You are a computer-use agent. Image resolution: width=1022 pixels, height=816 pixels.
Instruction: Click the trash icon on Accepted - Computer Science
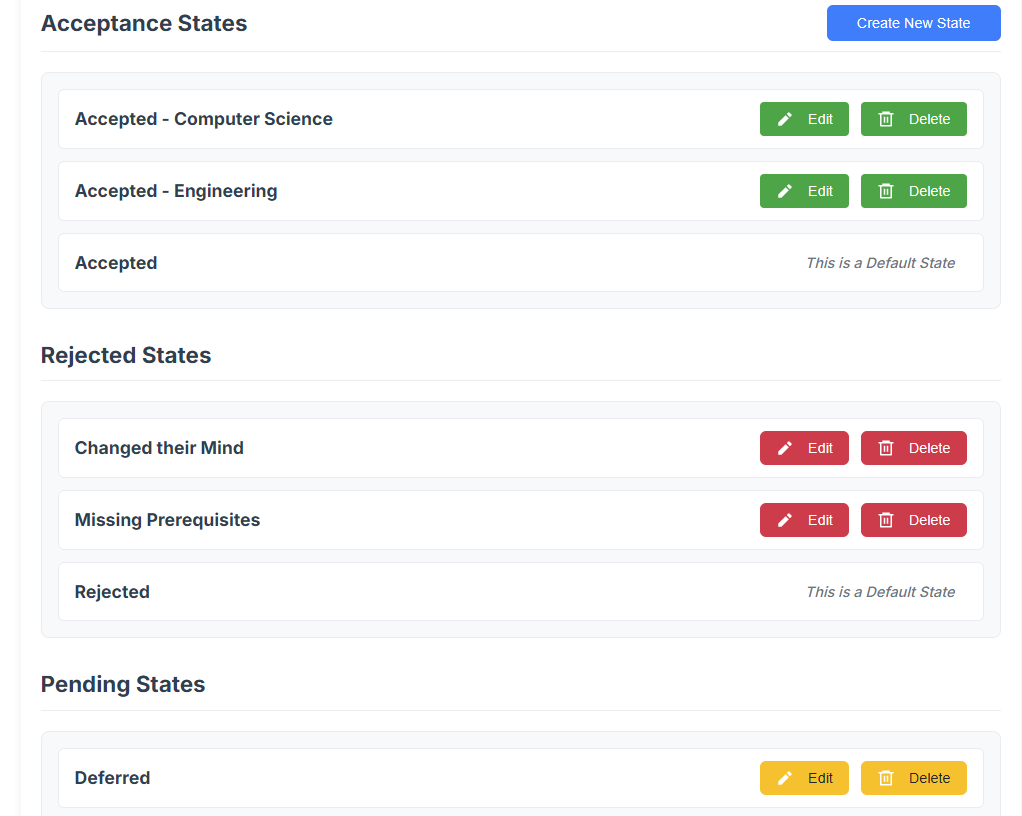(x=885, y=118)
